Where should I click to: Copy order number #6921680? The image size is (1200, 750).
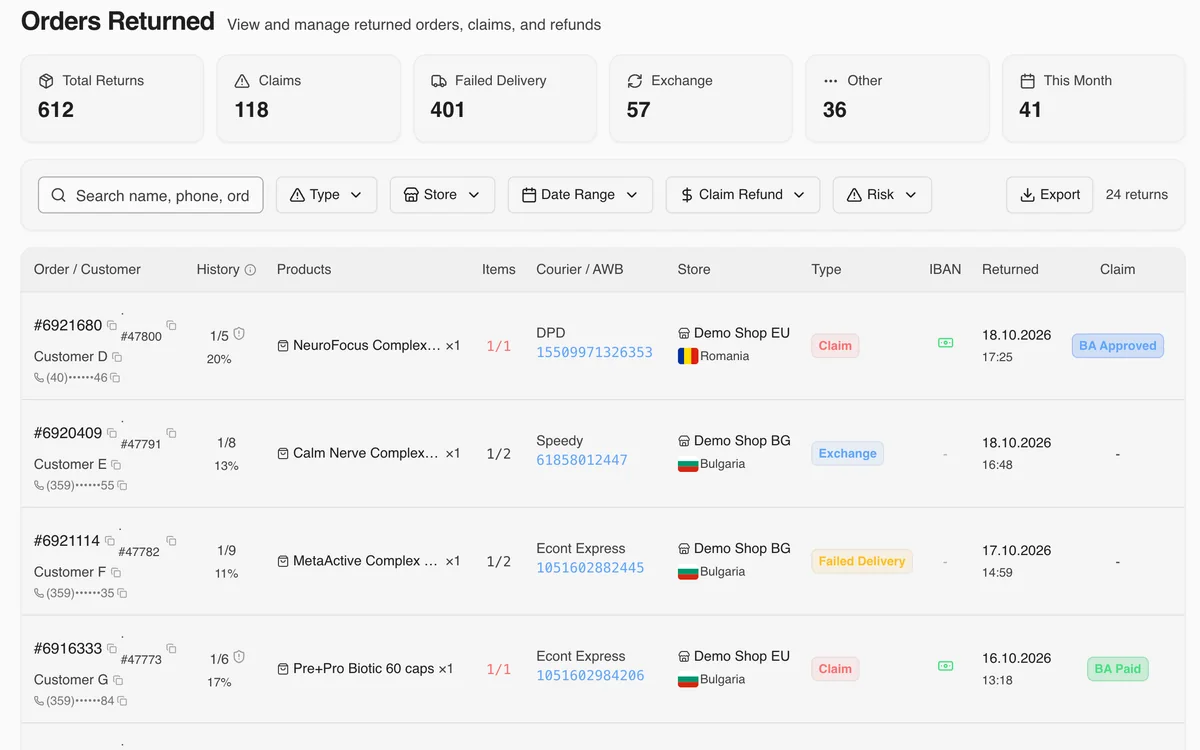[112, 326]
